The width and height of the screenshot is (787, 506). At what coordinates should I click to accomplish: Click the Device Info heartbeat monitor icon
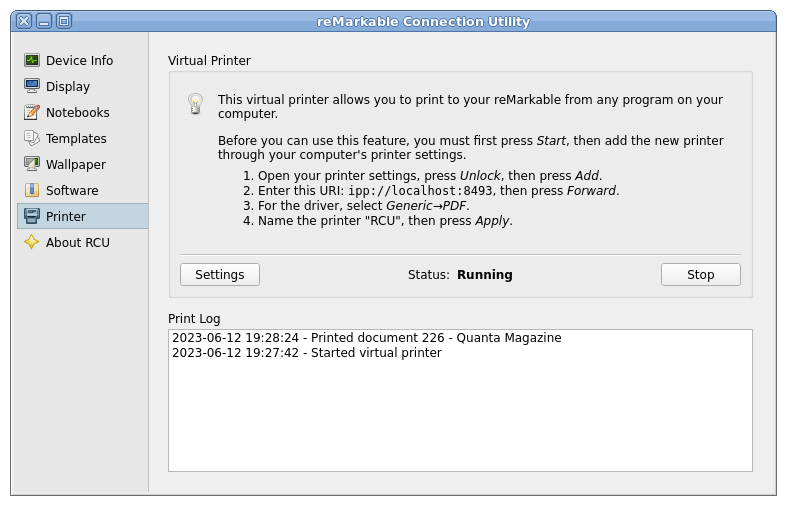coord(32,60)
